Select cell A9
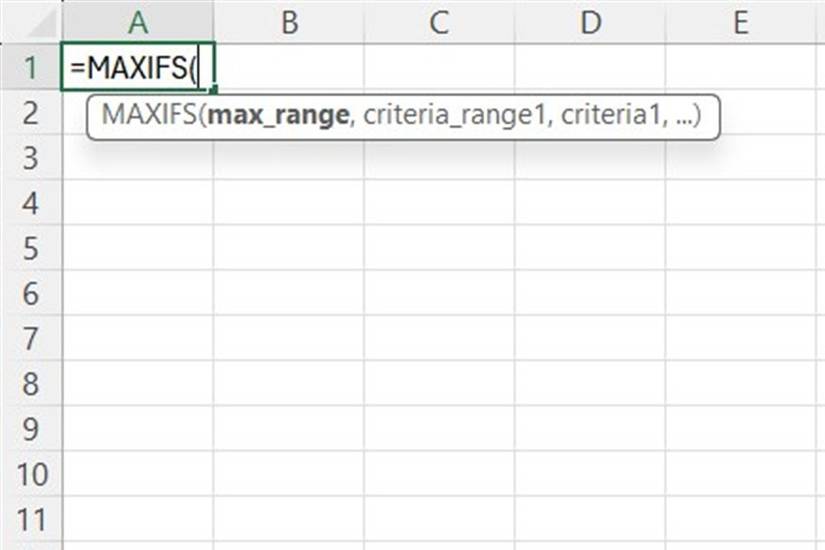Screen dimensions: 825x550 coord(138,429)
